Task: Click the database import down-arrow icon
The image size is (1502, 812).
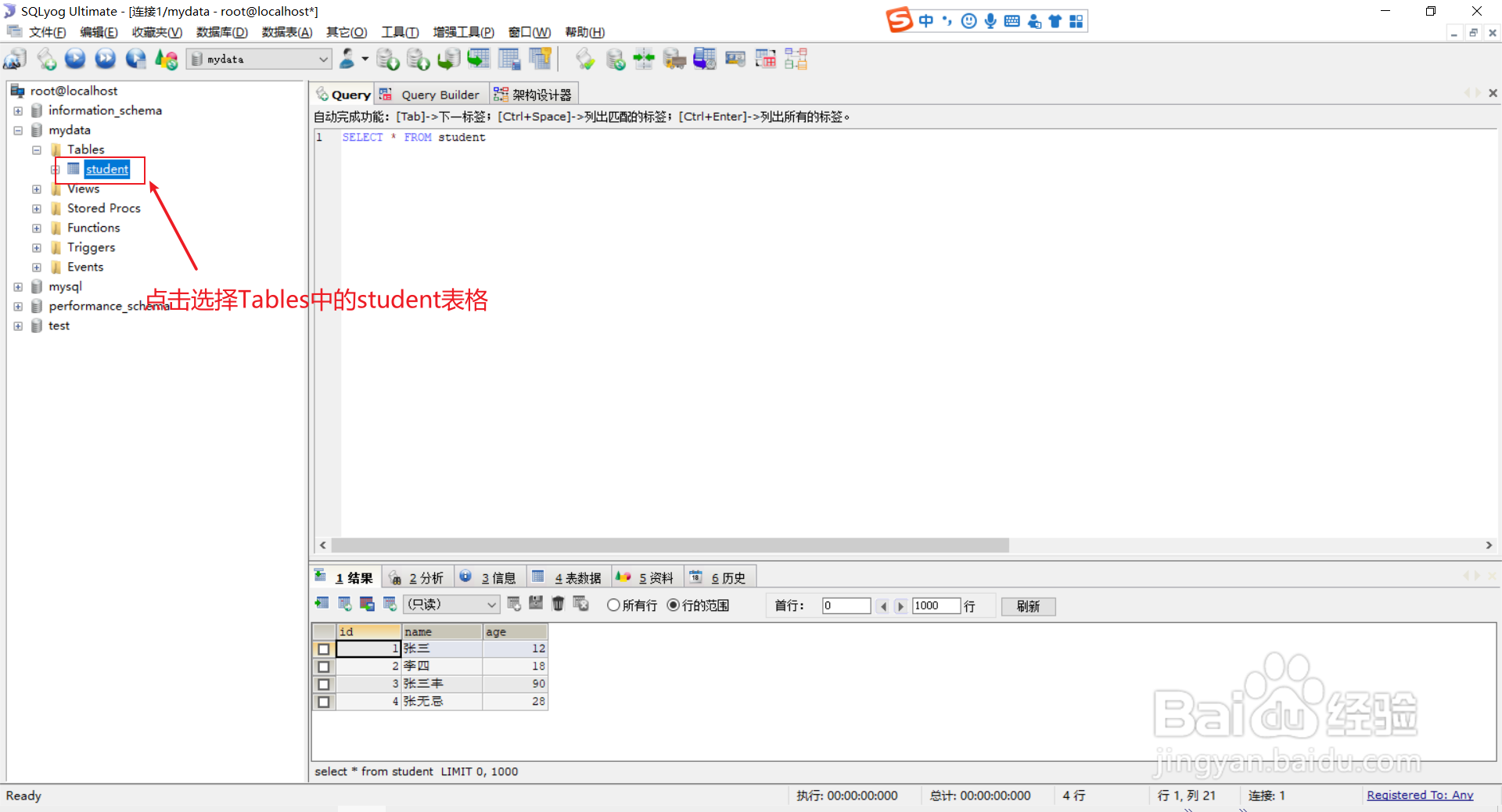Action: pyautogui.click(x=388, y=59)
